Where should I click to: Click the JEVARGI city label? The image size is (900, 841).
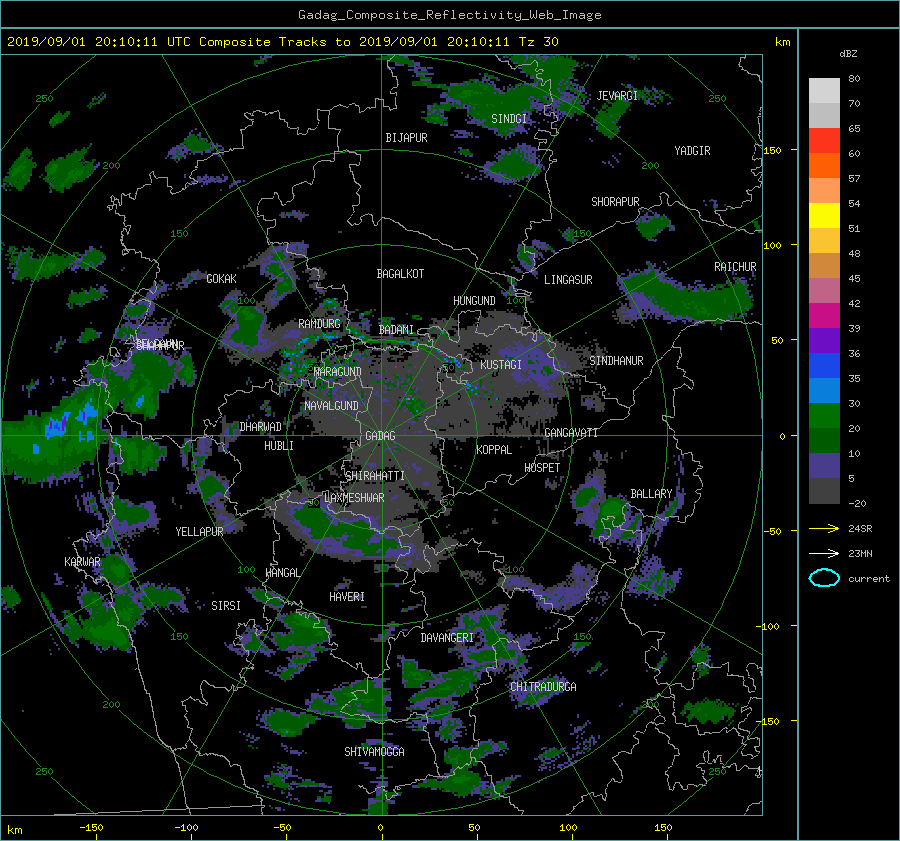[618, 96]
